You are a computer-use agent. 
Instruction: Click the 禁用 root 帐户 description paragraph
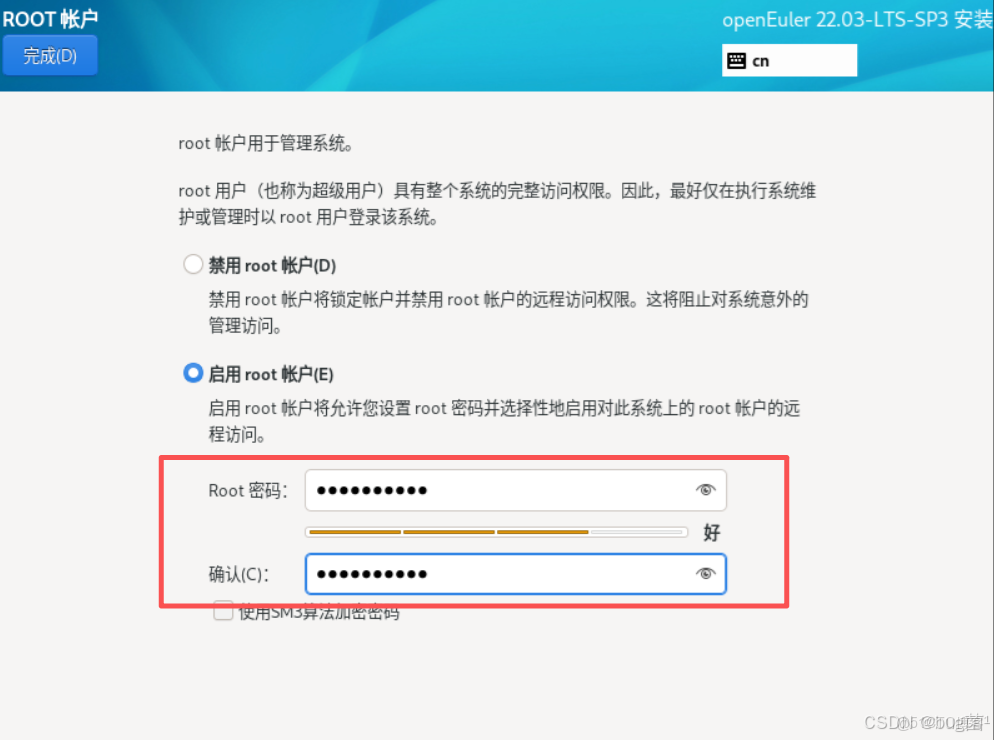pos(508,313)
